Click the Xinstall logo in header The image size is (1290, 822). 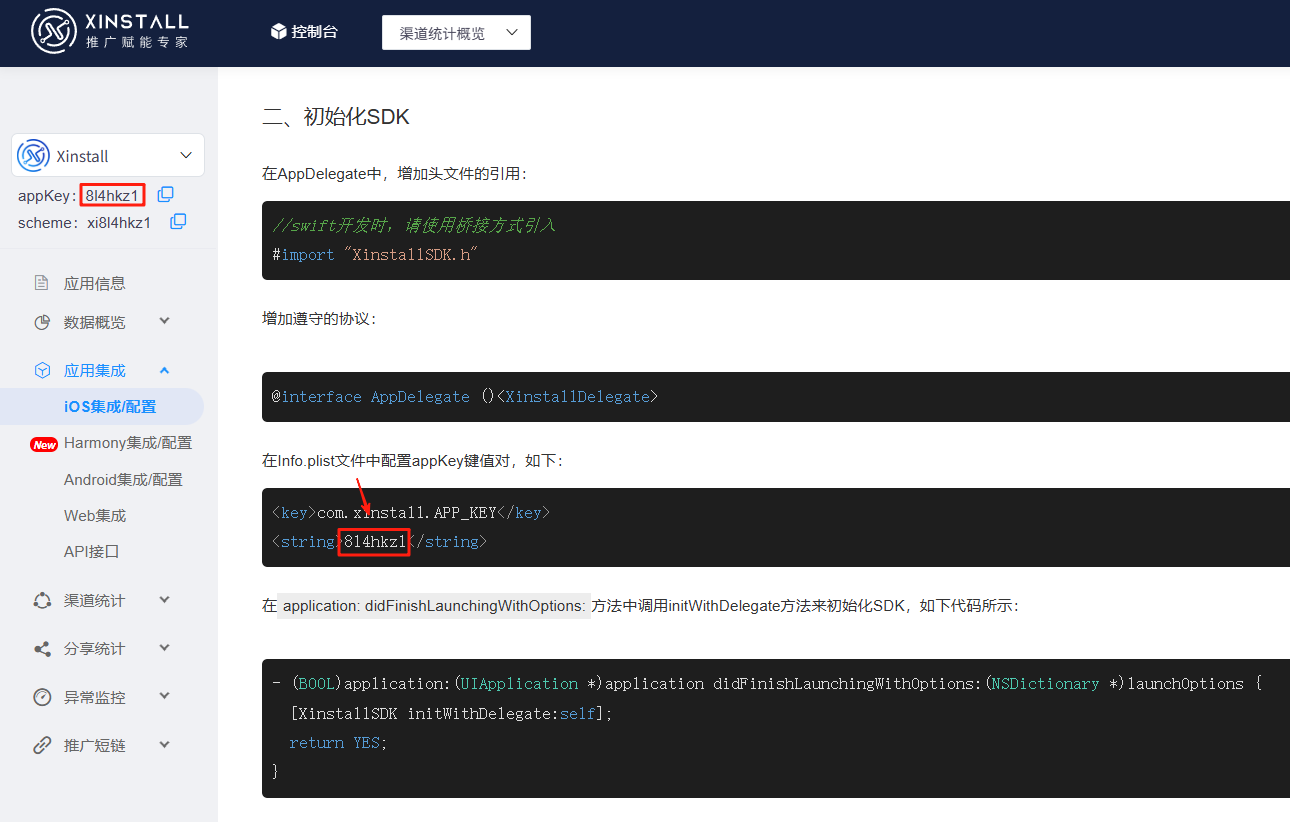(x=109, y=32)
